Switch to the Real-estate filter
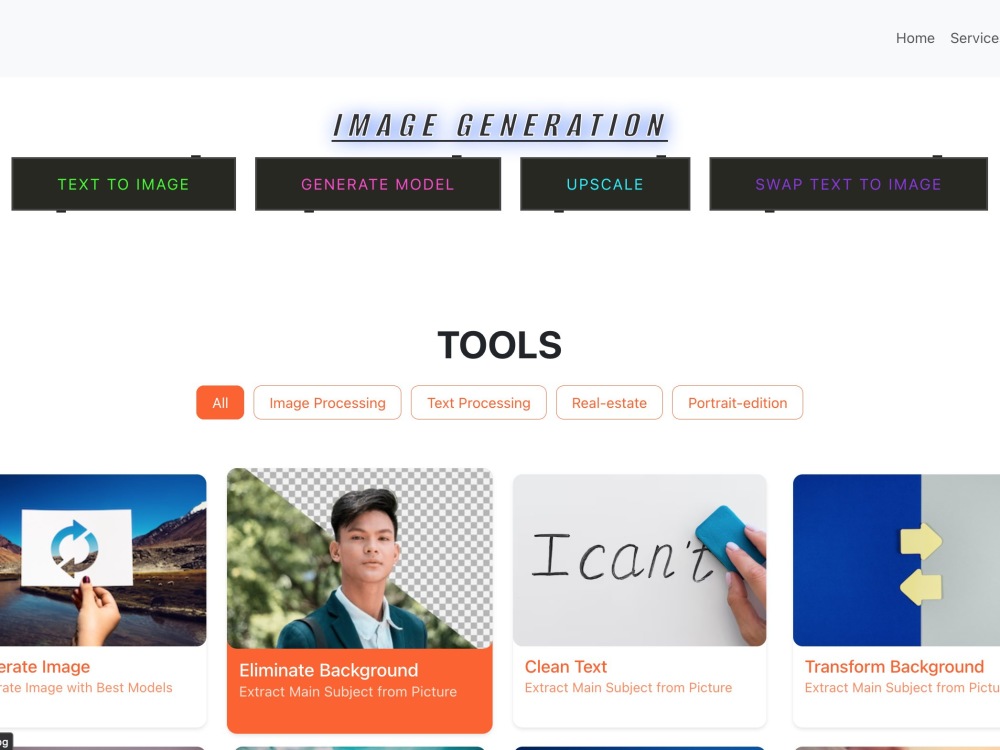Screen dimensions: 1000x750 609,403
